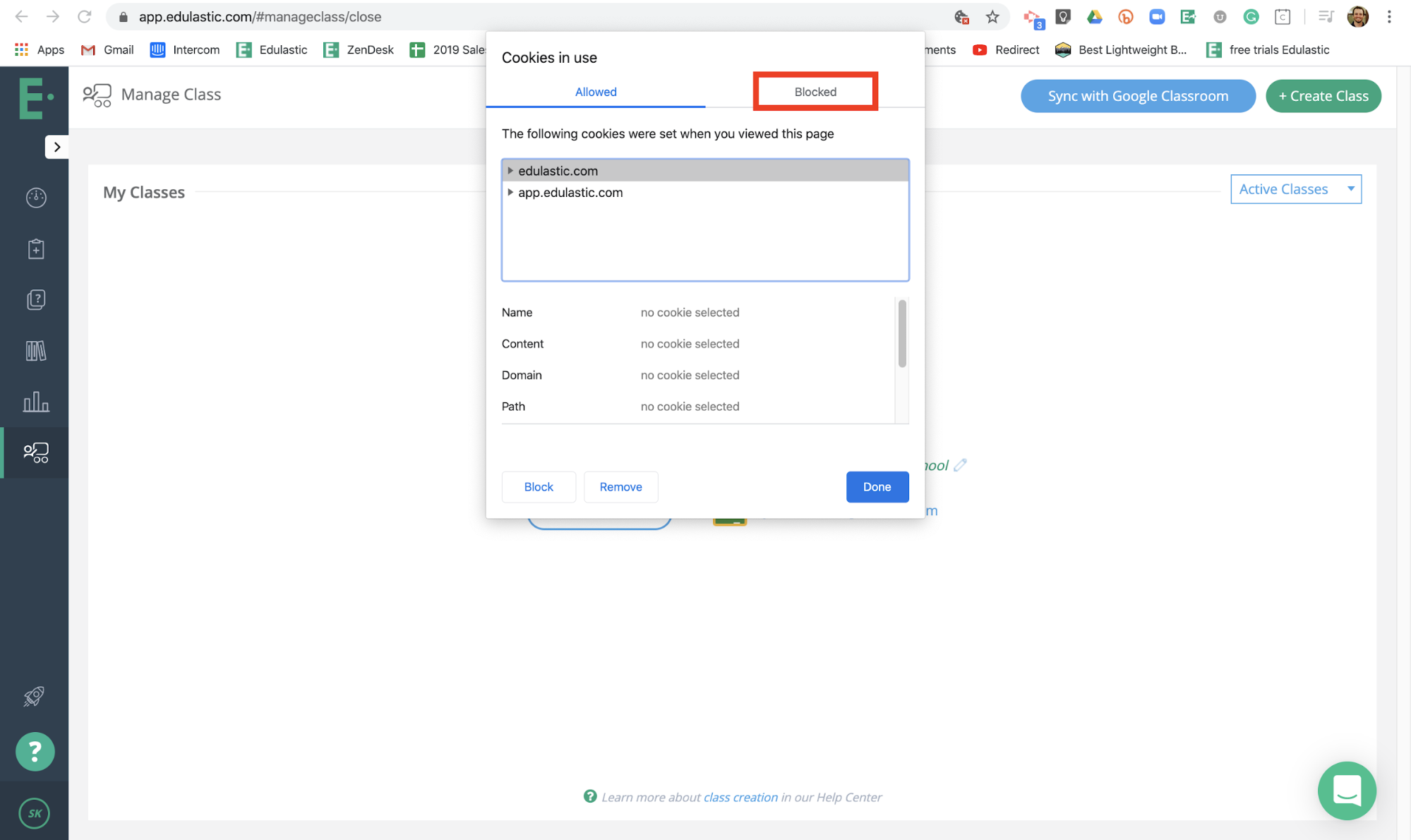Switch to the Blocked cookies tab
This screenshot has width=1411, height=840.
pyautogui.click(x=815, y=91)
